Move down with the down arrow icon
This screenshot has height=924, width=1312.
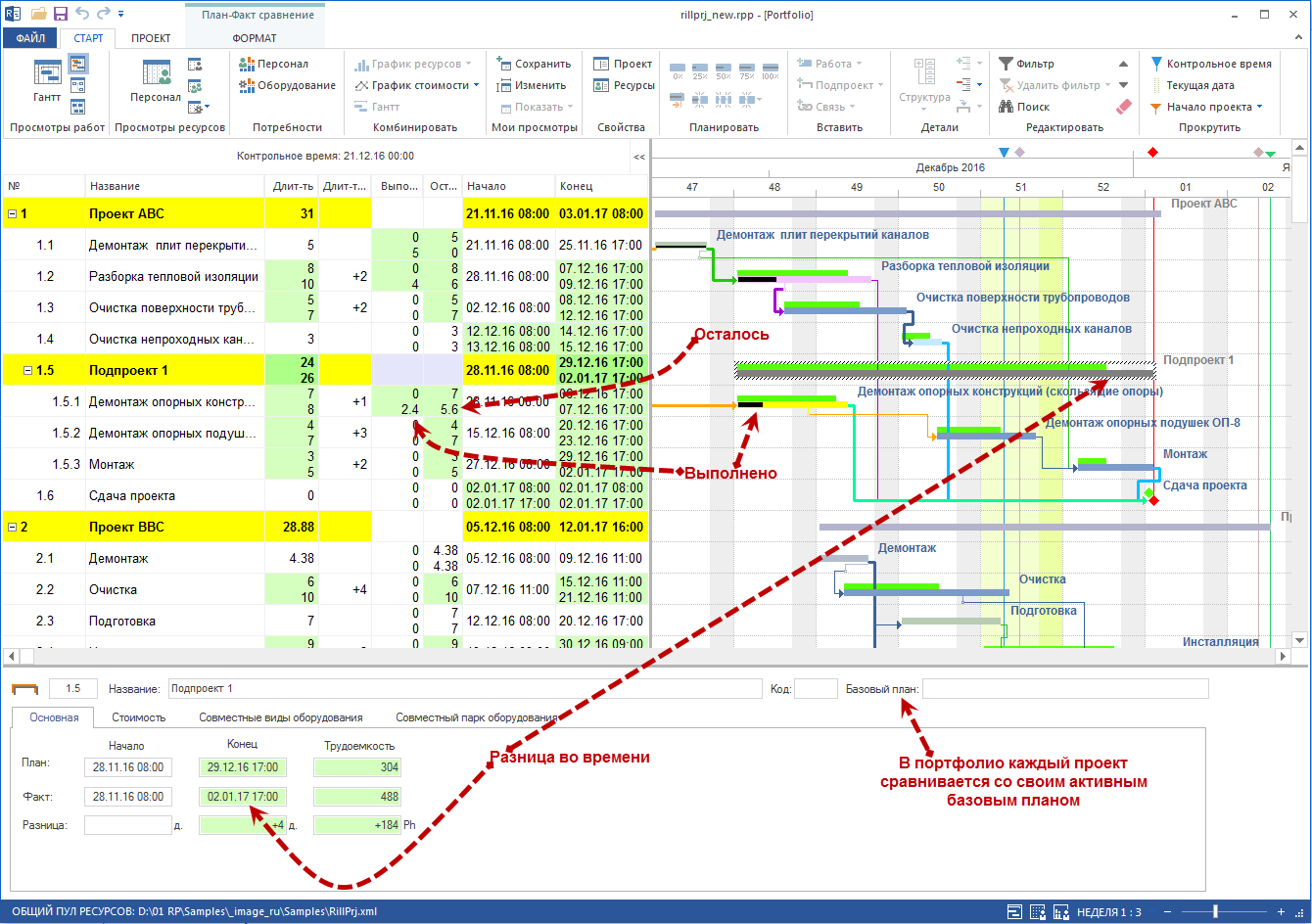coord(1123,85)
